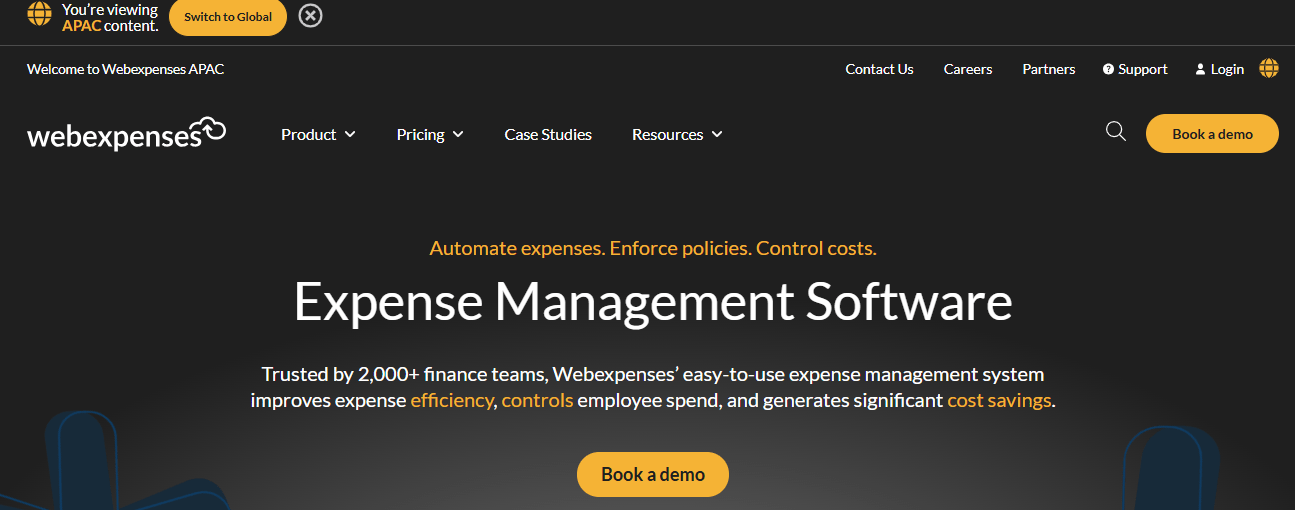Image resolution: width=1295 pixels, height=510 pixels.
Task: Dismiss the APAC content banner with the X icon
Action: click(310, 16)
